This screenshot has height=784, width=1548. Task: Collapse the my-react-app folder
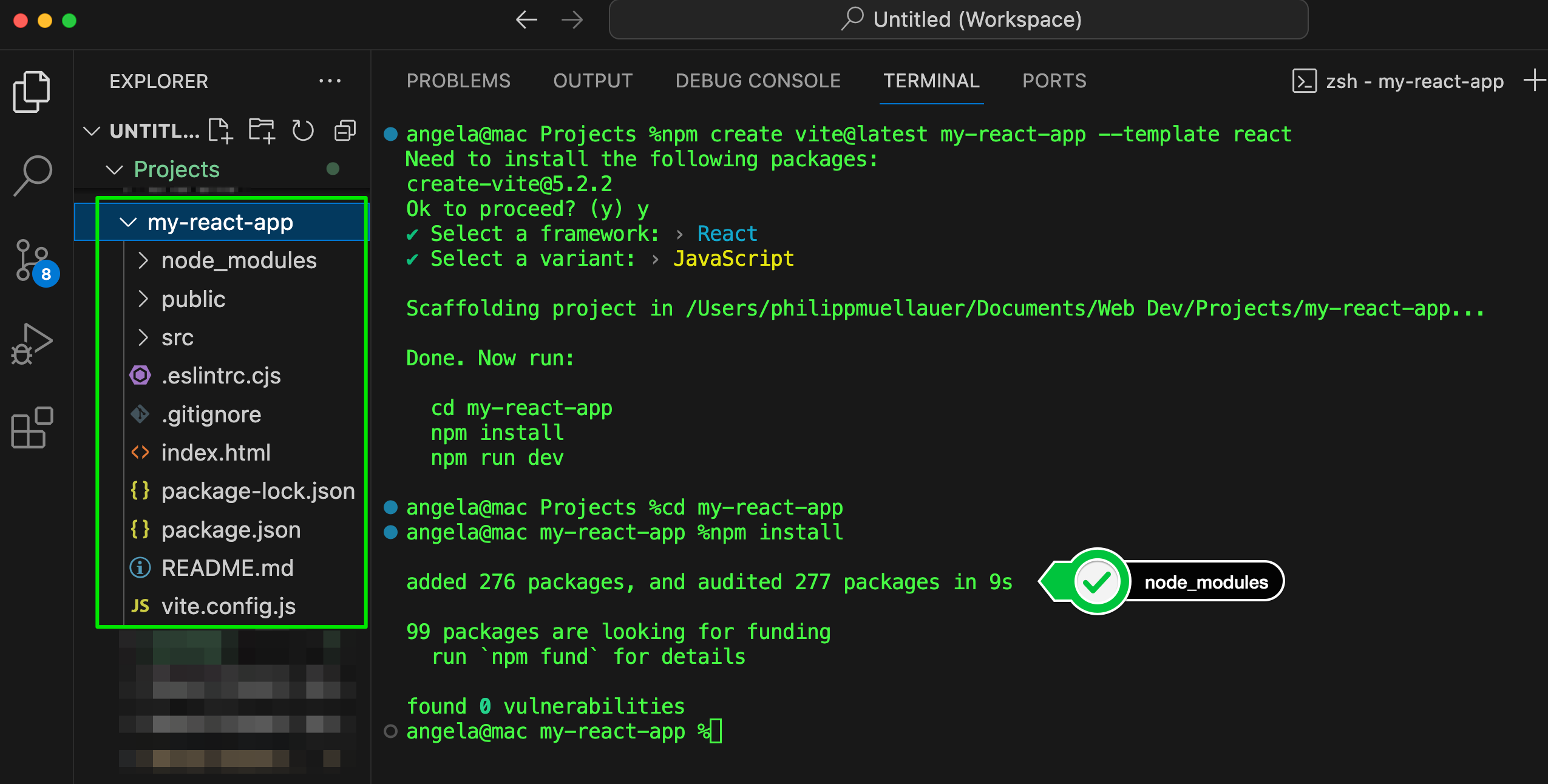coord(129,223)
